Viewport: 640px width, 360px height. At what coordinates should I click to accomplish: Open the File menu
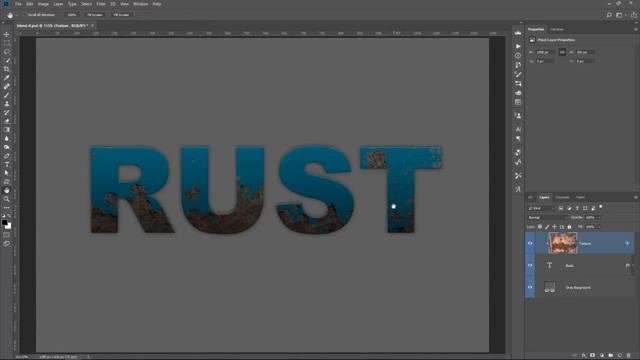pyautogui.click(x=18, y=4)
